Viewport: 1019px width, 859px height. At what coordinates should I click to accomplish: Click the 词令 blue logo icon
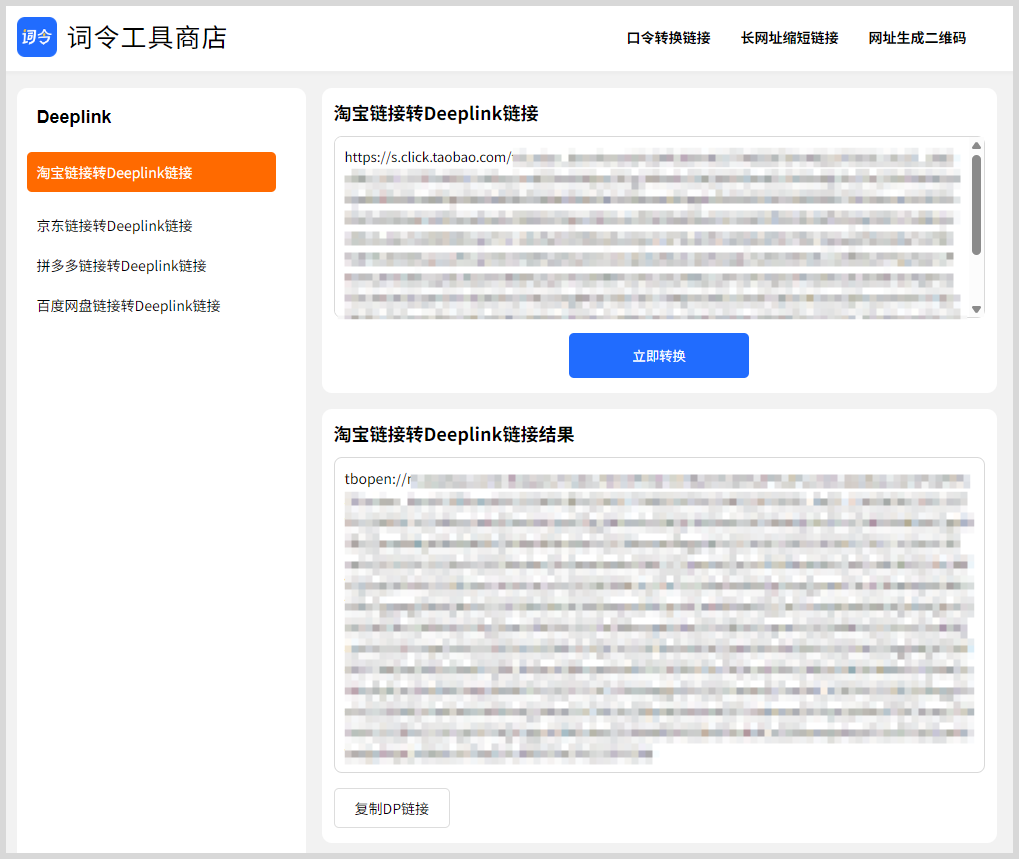click(x=37, y=37)
